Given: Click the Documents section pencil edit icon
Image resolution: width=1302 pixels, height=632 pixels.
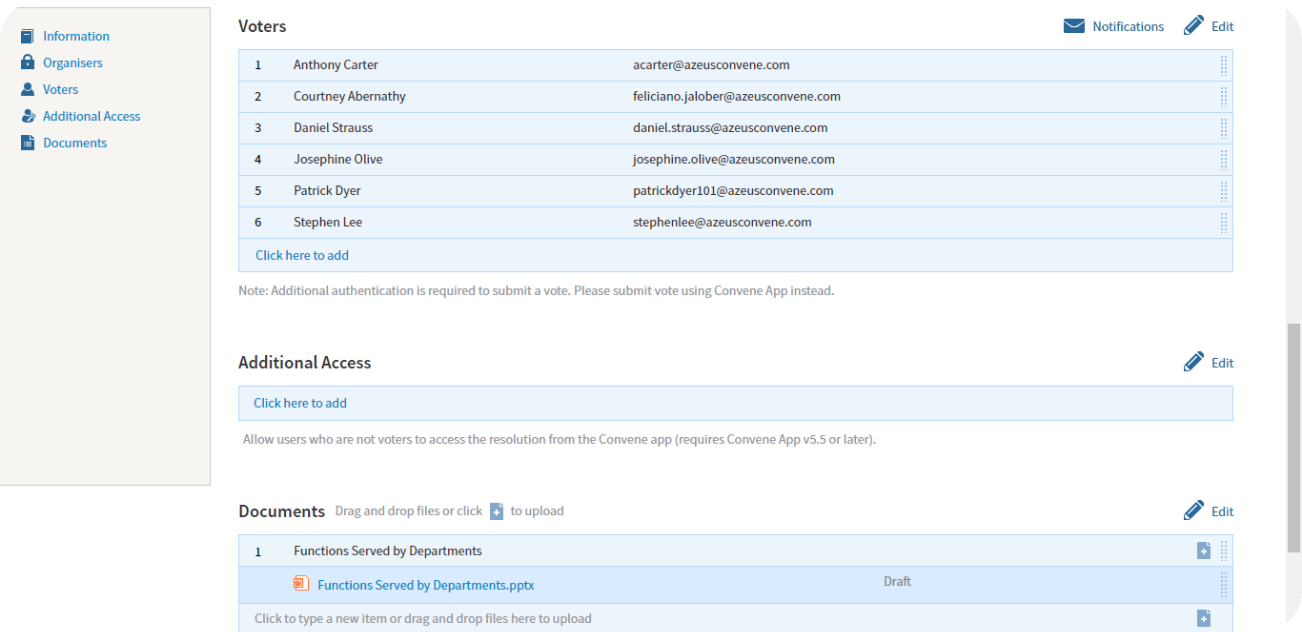Looking at the screenshot, I should click(1193, 511).
